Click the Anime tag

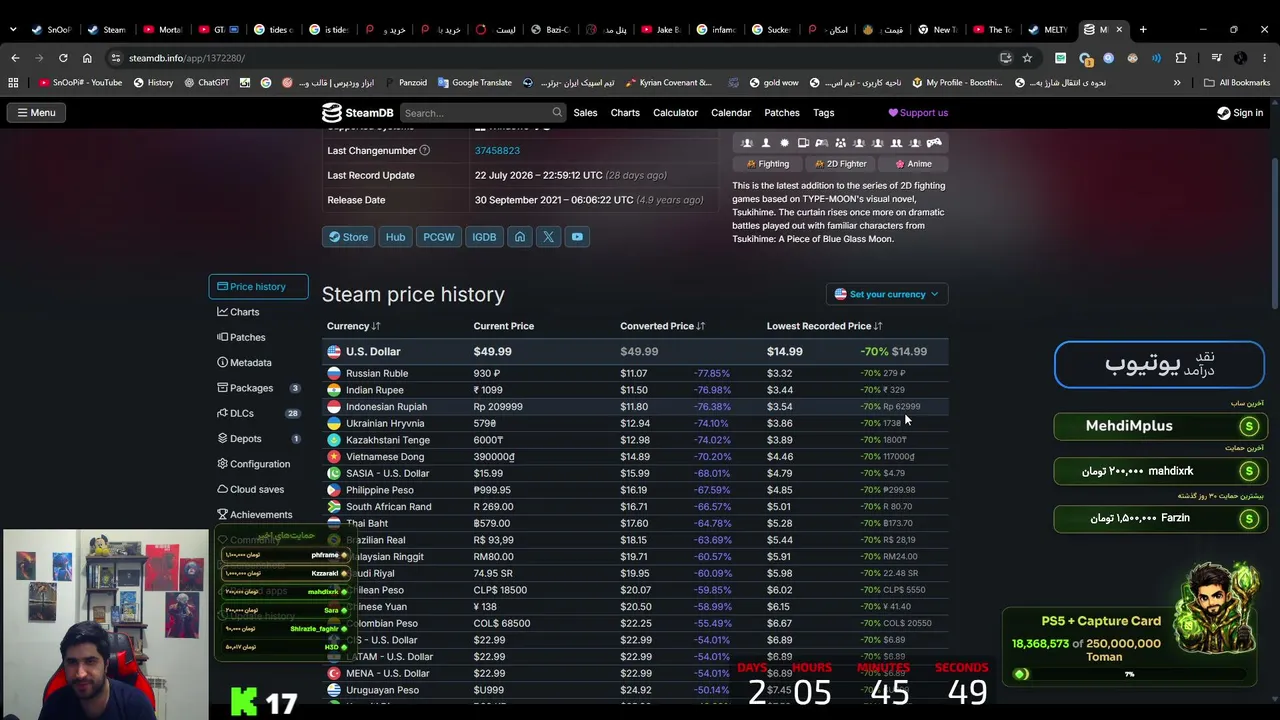coord(914,164)
